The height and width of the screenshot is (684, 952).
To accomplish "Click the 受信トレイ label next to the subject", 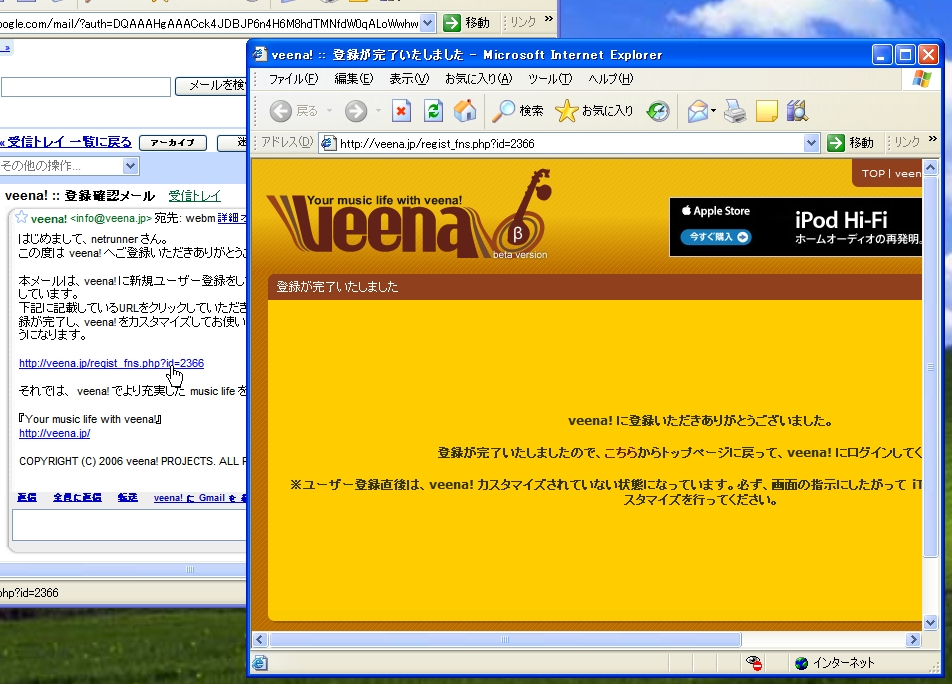I will pos(194,195).
